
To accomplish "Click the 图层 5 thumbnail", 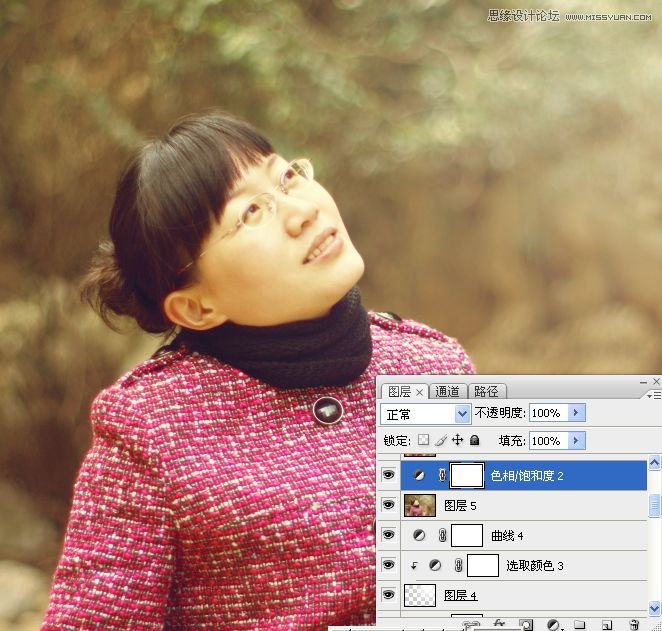I will click(x=420, y=506).
